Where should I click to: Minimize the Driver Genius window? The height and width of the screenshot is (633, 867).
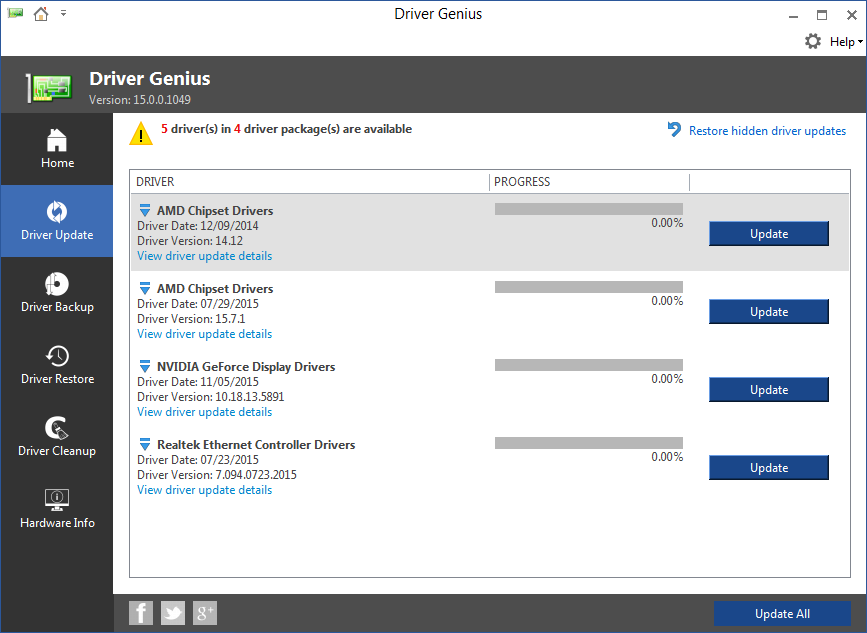(793, 15)
